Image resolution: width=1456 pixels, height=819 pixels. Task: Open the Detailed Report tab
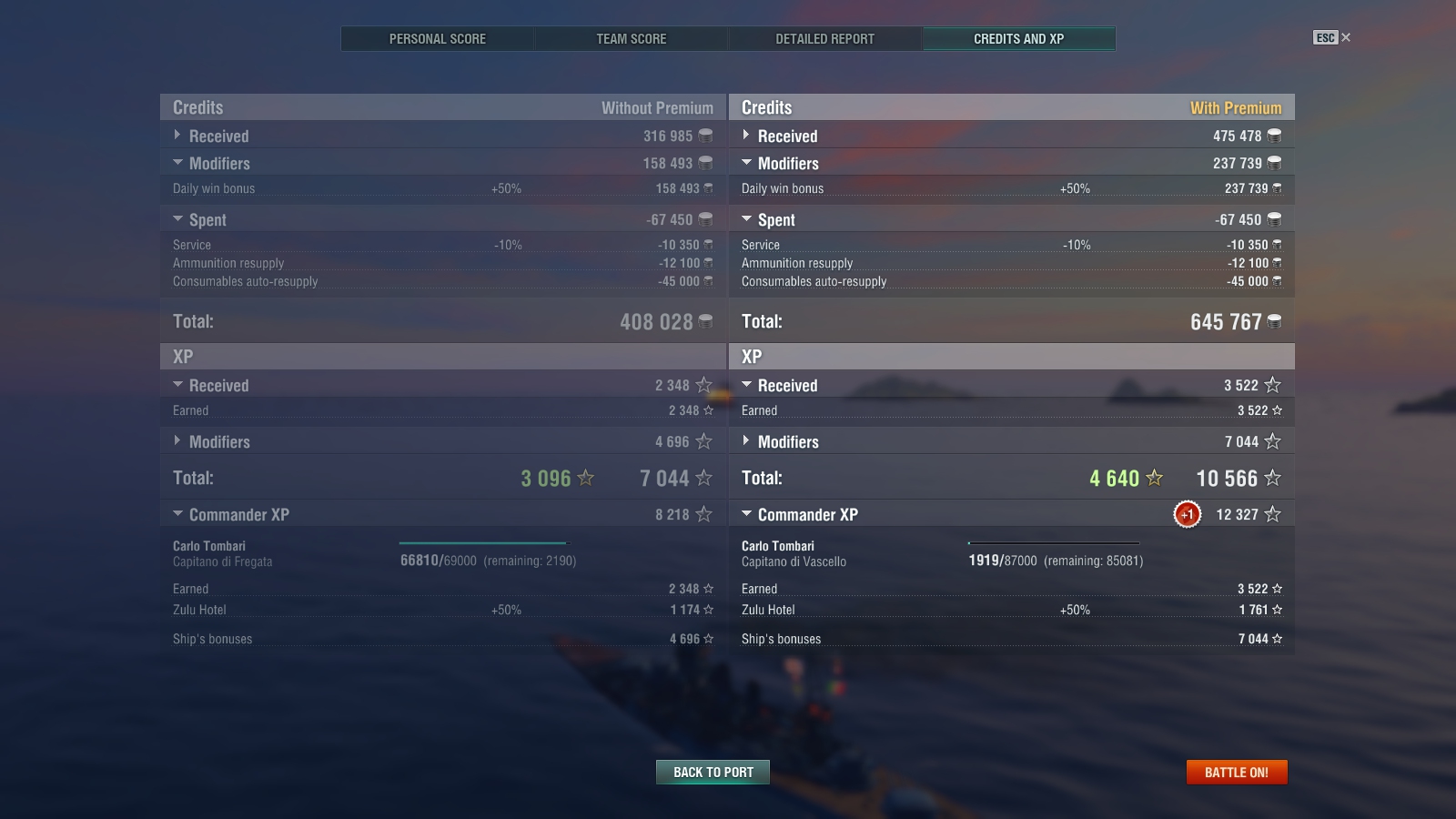pyautogui.click(x=824, y=39)
